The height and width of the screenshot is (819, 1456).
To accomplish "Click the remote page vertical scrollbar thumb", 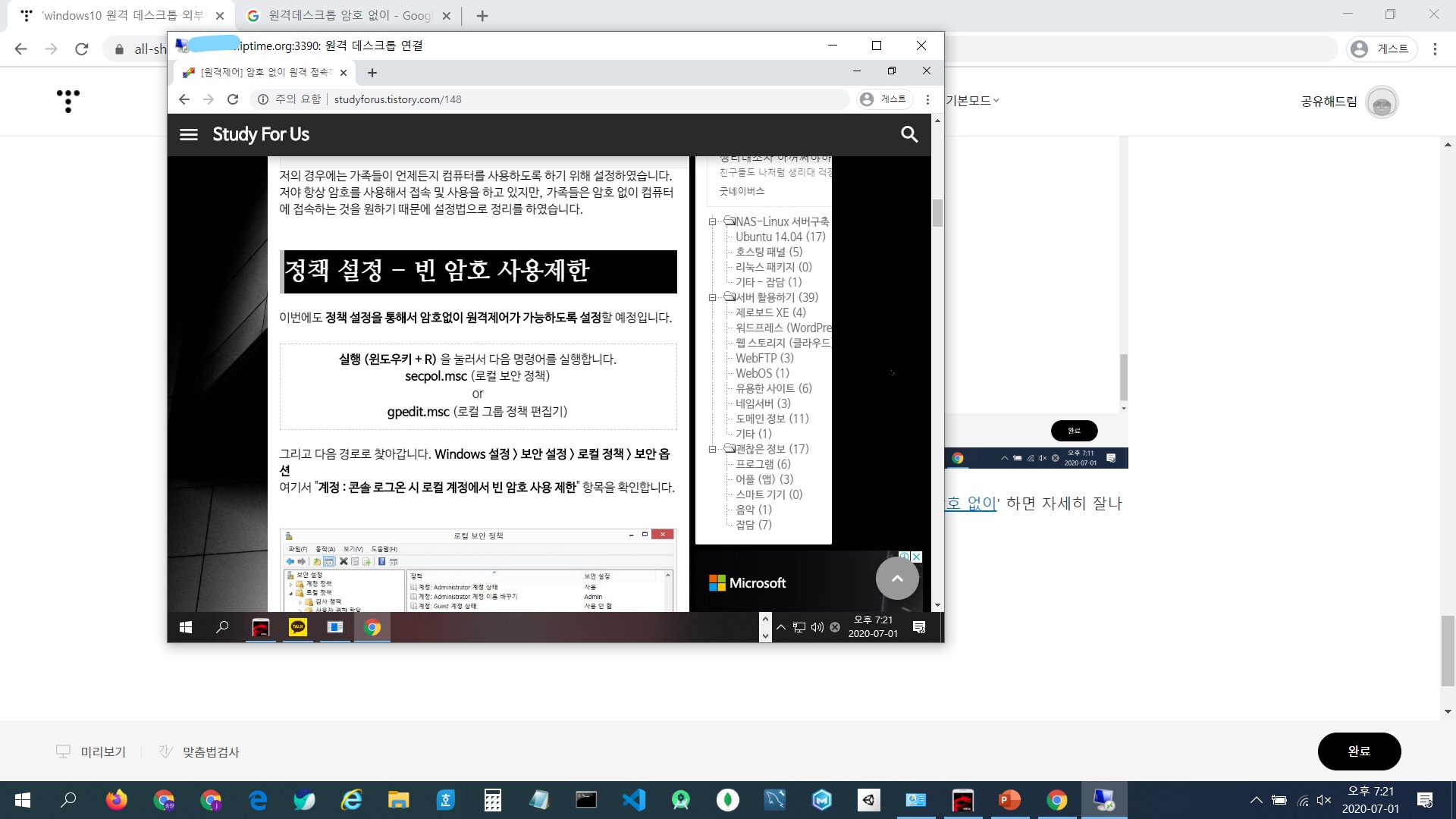I will point(937,213).
